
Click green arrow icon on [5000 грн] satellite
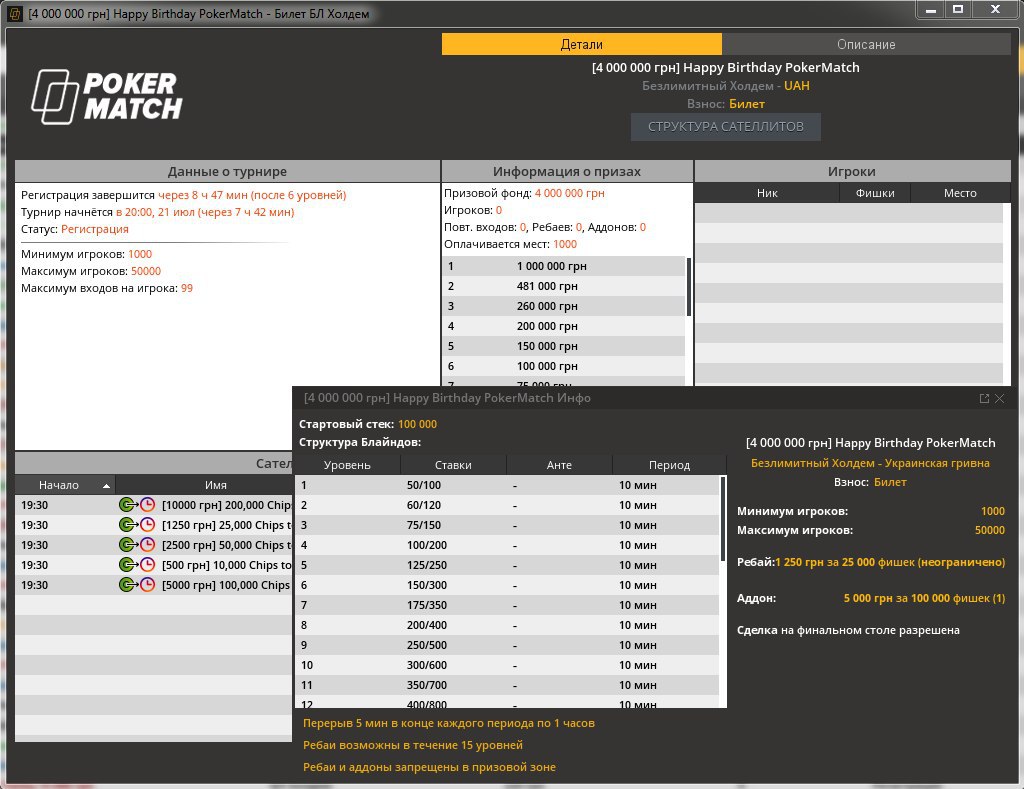(127, 585)
